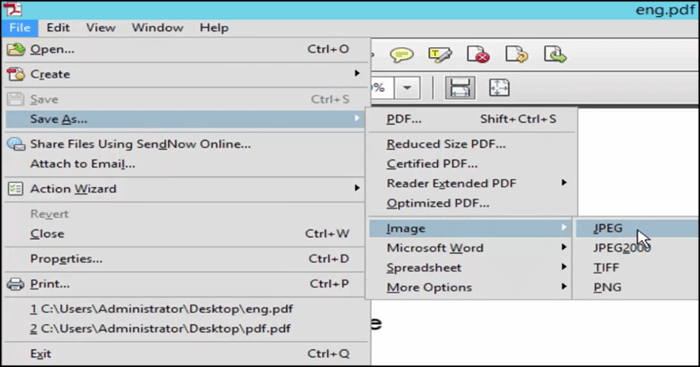Select Share Files Using SendNow Online
Viewport: 700px width, 367px height.
(185, 144)
